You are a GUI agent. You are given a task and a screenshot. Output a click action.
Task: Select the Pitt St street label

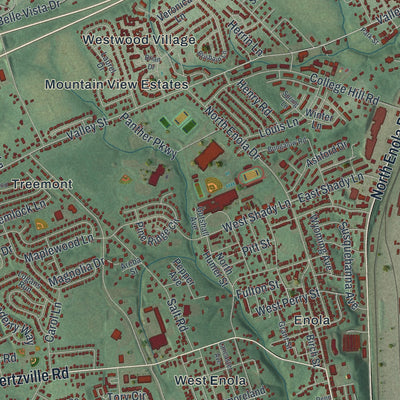(257, 248)
